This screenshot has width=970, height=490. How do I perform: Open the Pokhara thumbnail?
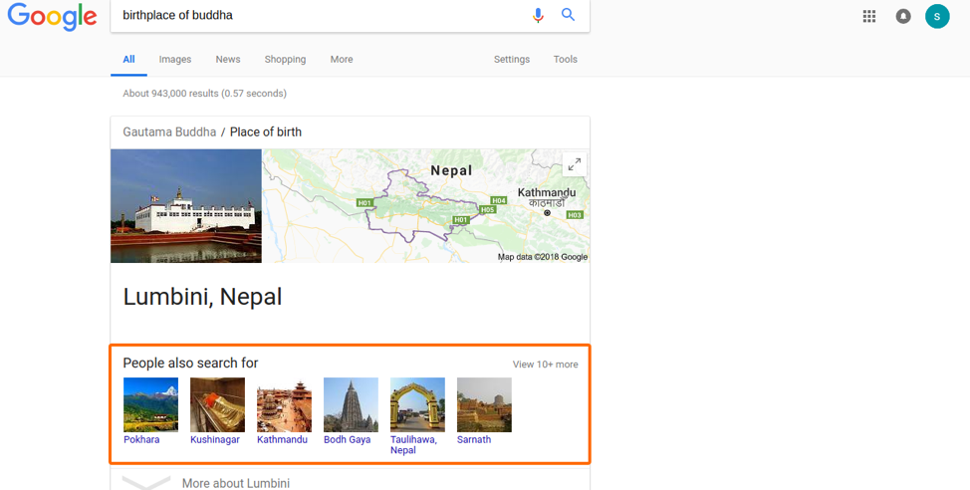point(150,404)
